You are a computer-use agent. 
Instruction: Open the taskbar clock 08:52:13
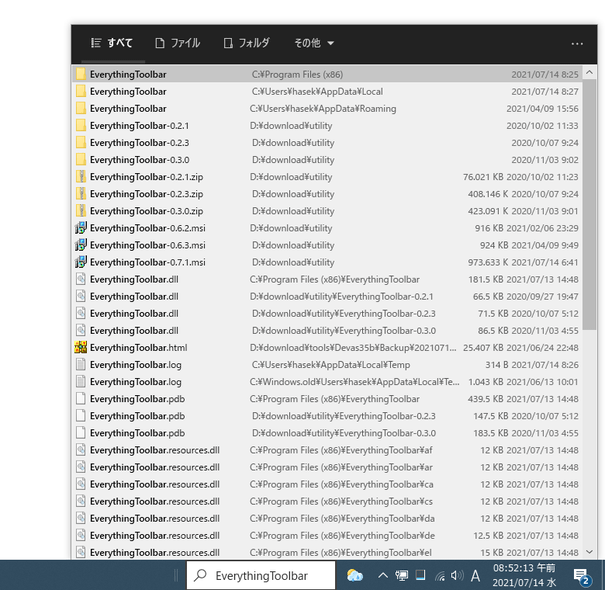[524, 575]
